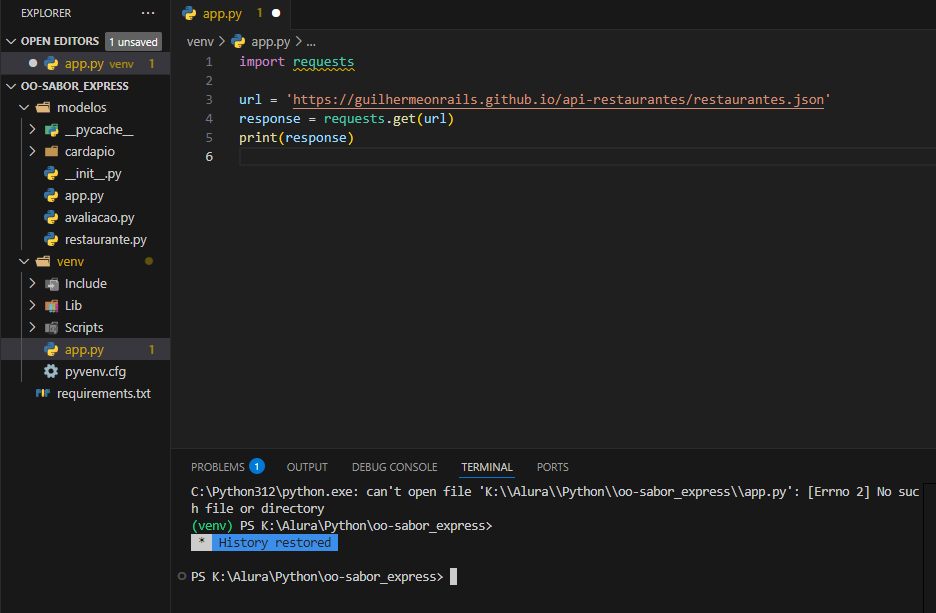Screen dimensions: 936x613
Task: Open the restaurantes.json URL link in code
Action: pos(558,99)
